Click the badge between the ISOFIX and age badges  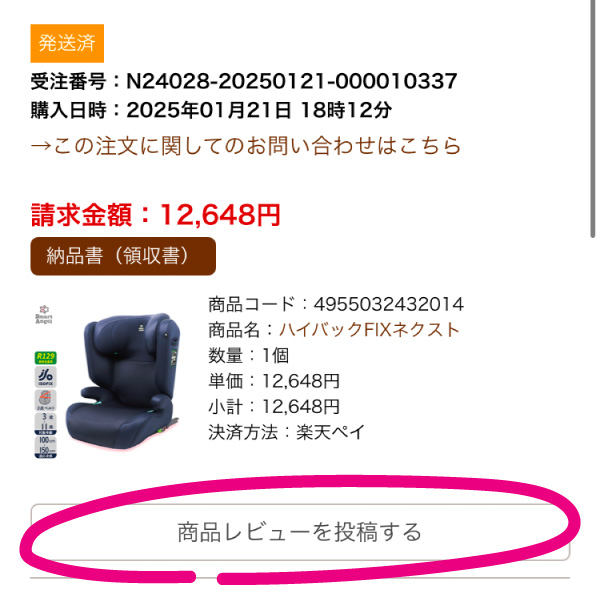coord(46,400)
